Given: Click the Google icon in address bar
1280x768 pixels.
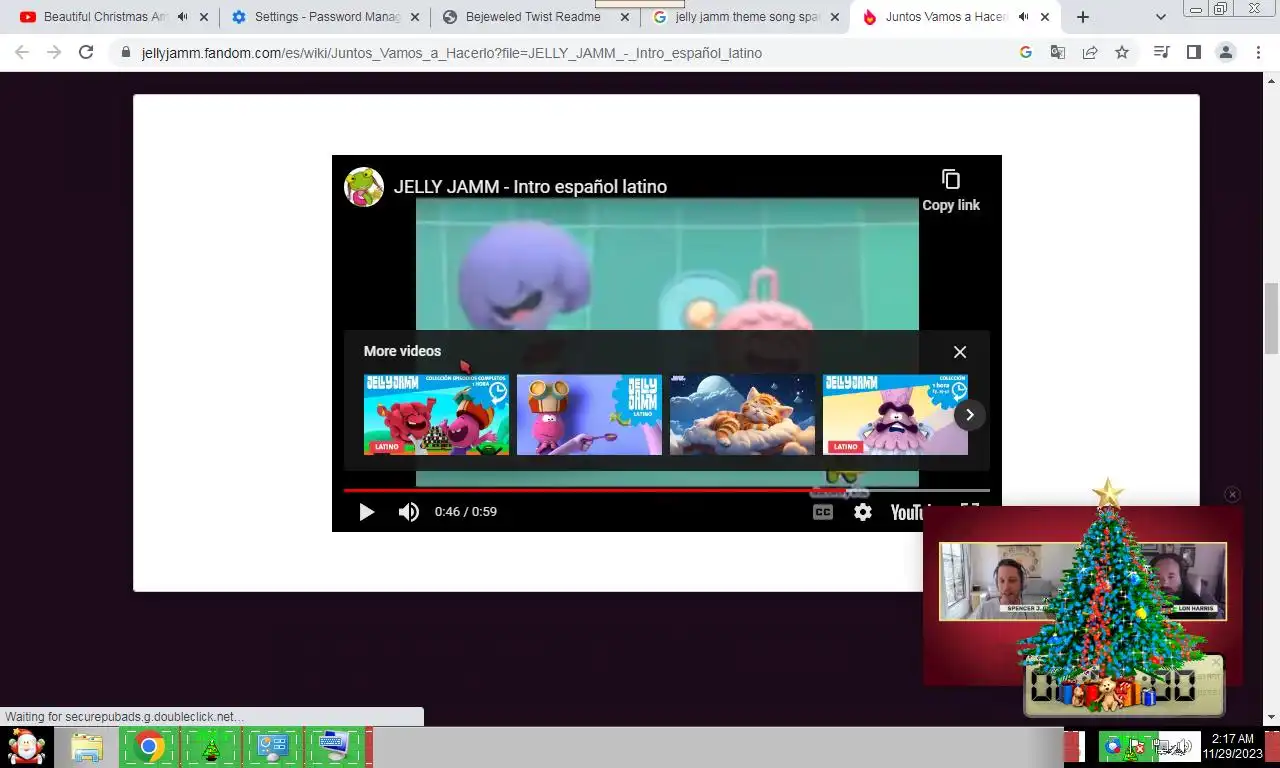Looking at the screenshot, I should pyautogui.click(x=1026, y=52).
